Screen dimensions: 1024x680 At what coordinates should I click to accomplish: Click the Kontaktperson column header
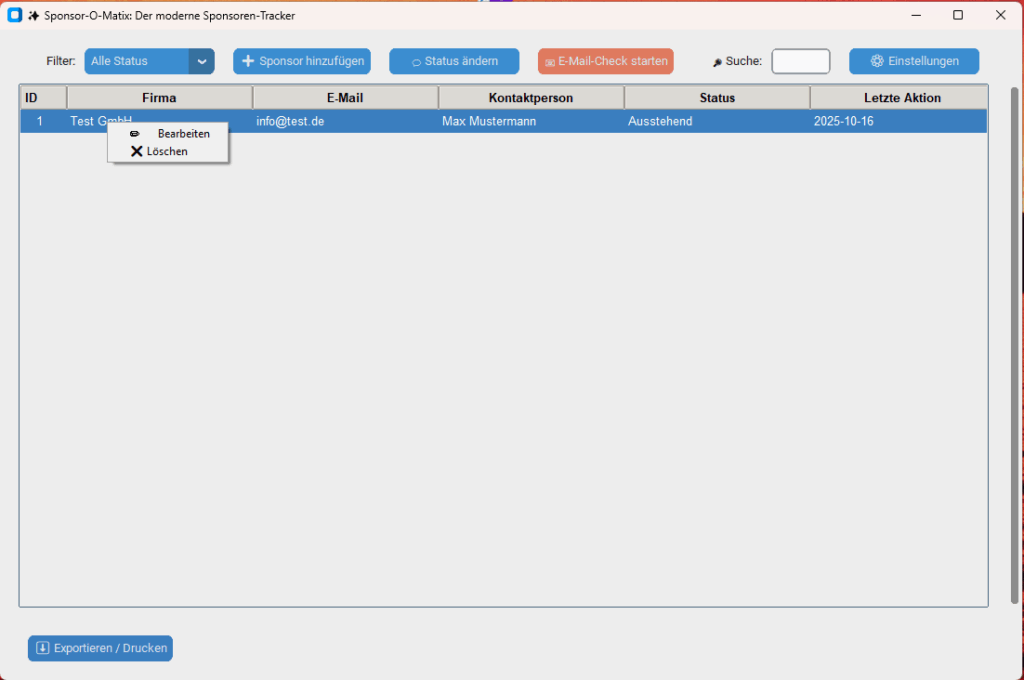pos(530,98)
